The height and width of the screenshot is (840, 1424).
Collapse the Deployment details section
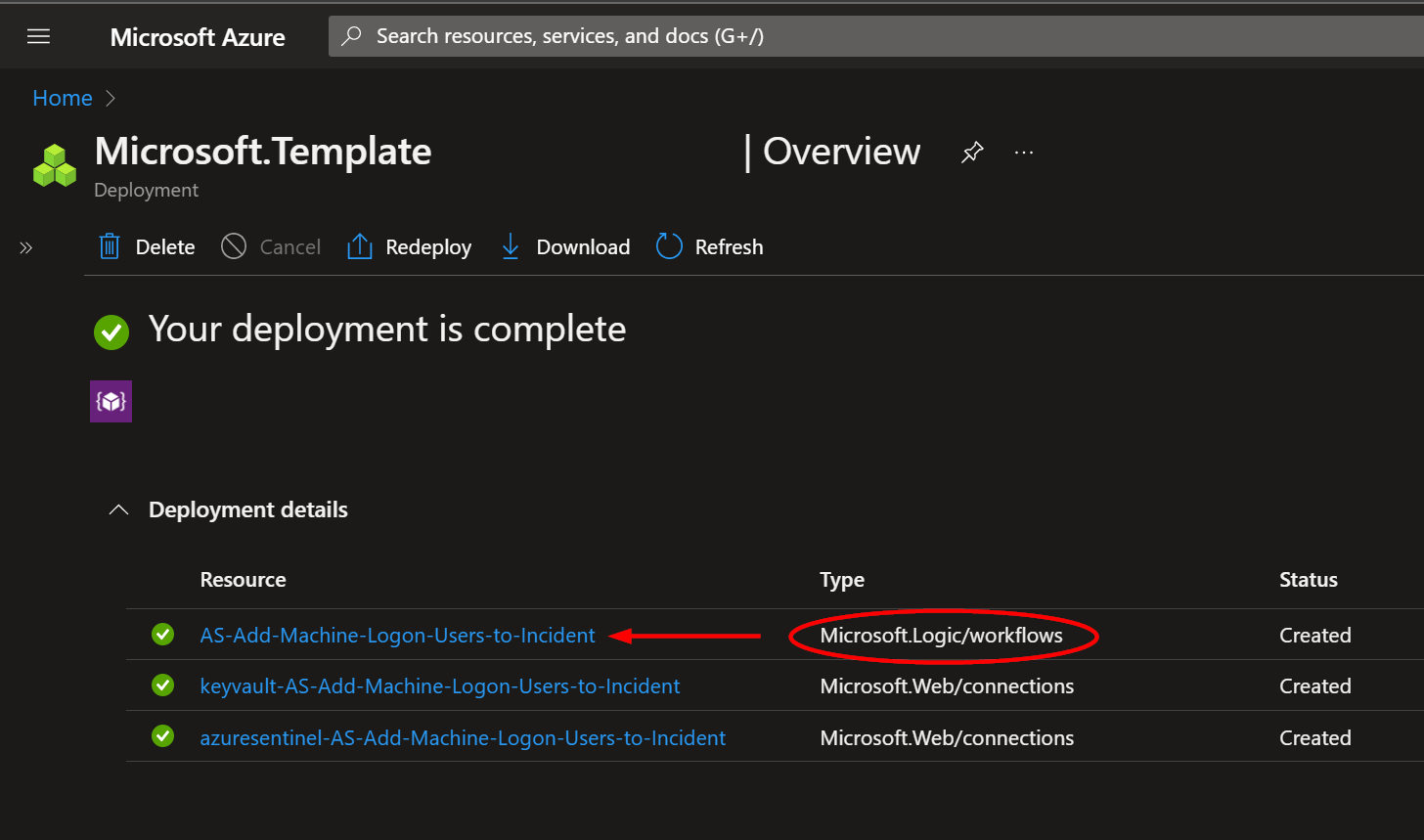coord(118,510)
